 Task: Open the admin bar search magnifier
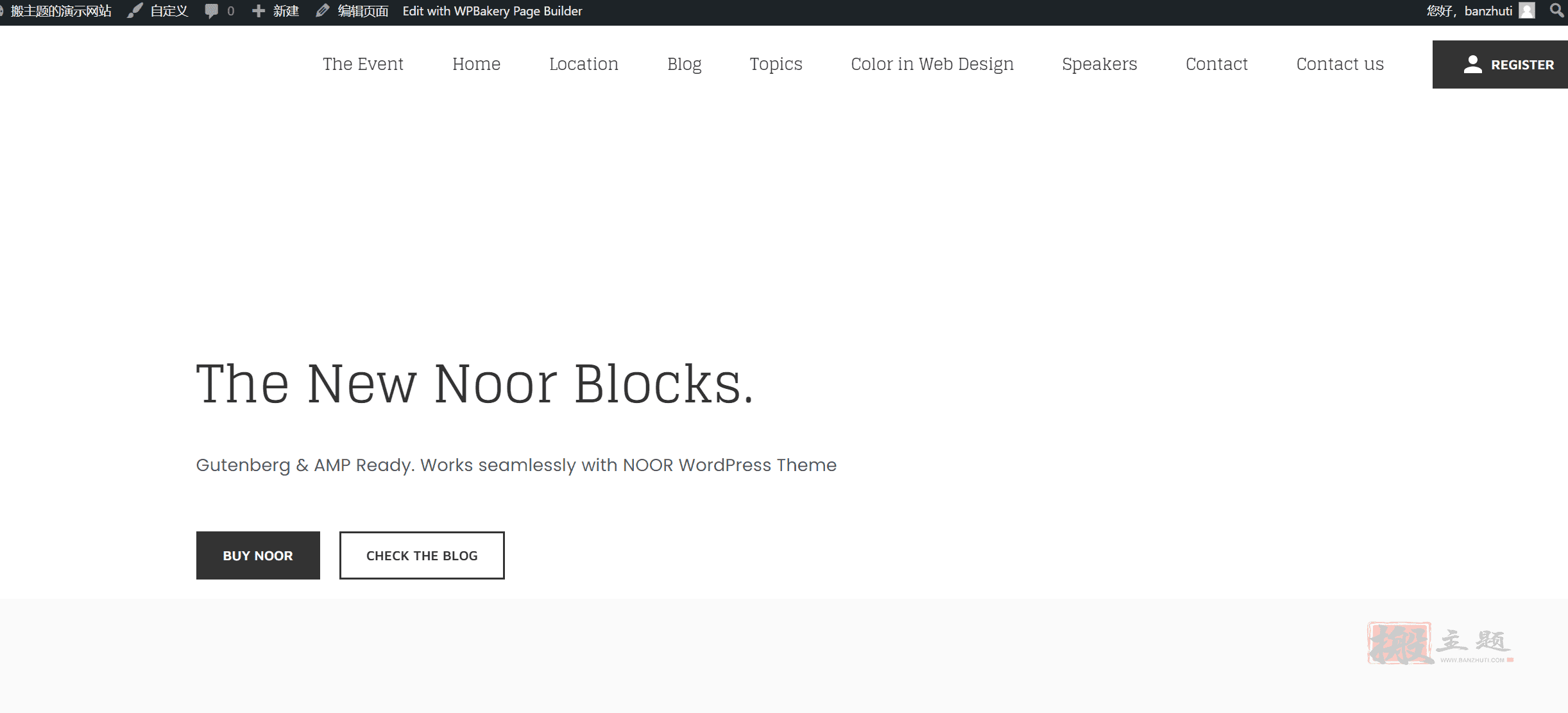click(1556, 10)
